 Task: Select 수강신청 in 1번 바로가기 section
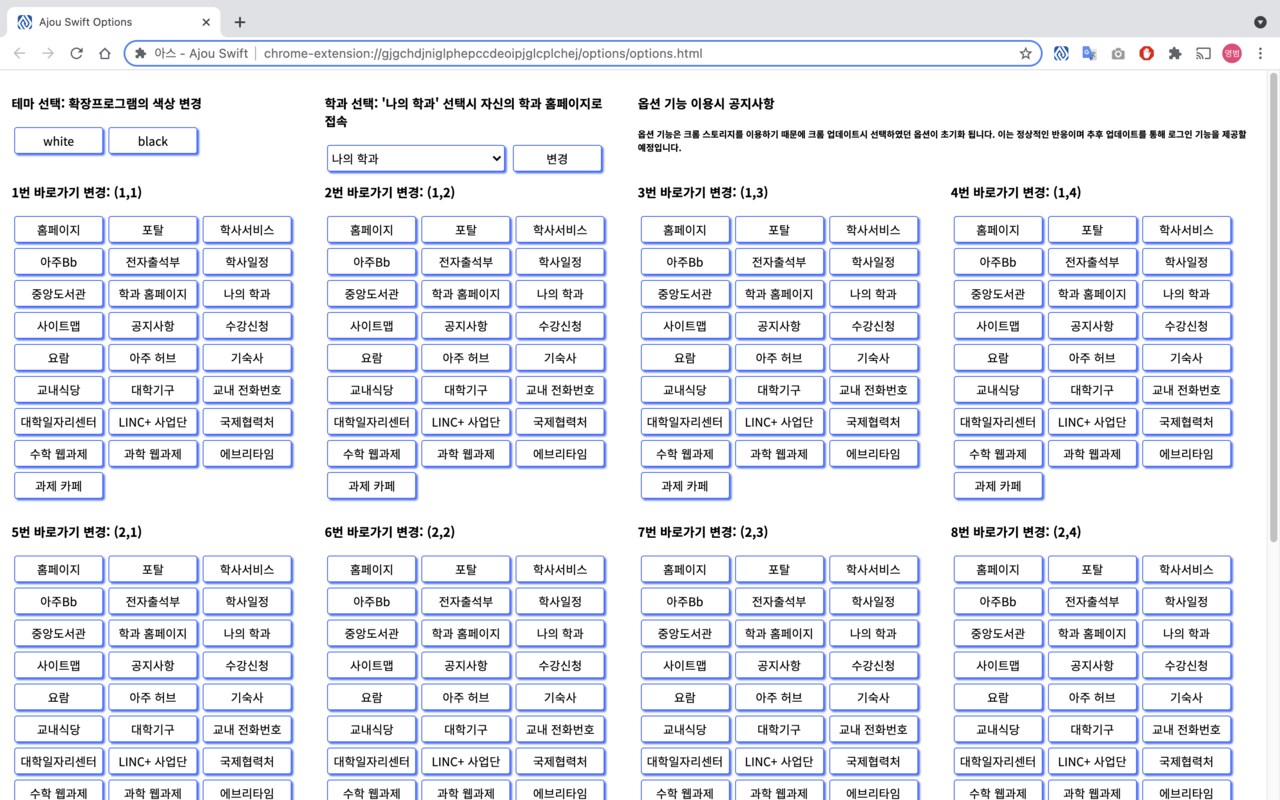pyautogui.click(x=247, y=326)
